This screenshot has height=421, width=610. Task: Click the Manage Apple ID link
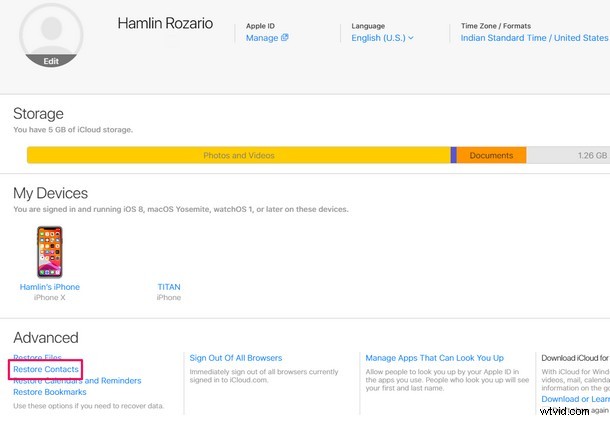[x=262, y=38]
